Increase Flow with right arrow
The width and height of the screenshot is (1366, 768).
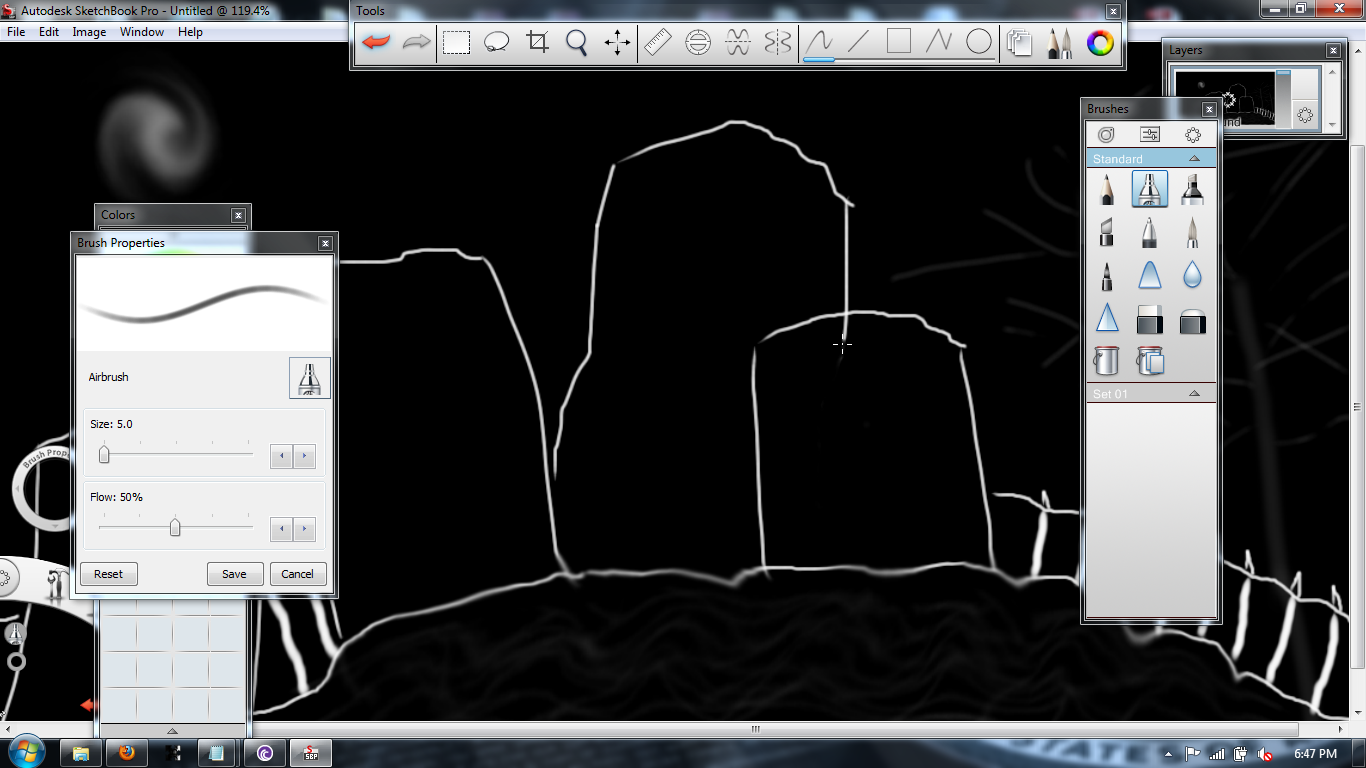[305, 529]
